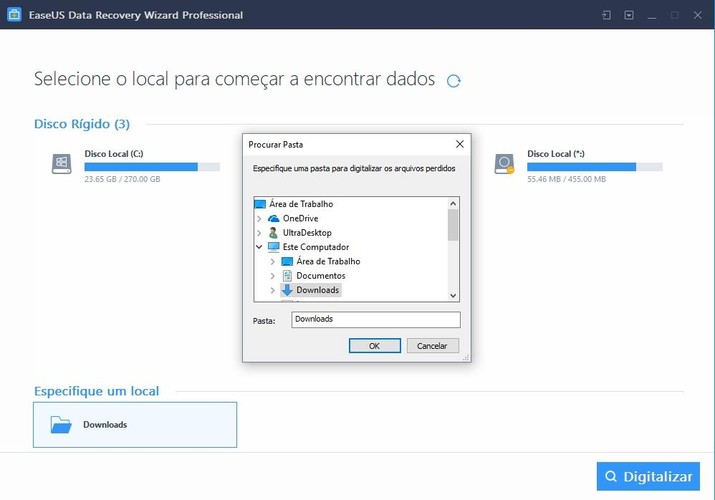Click the Disco Local (C:) label

point(114,154)
